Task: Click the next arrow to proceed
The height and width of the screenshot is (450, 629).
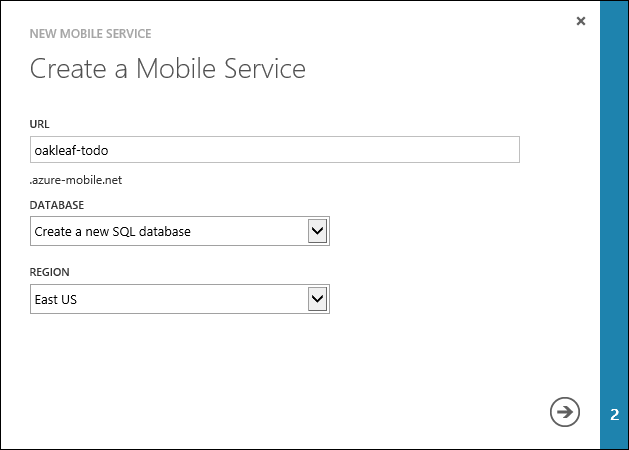Action: point(565,411)
